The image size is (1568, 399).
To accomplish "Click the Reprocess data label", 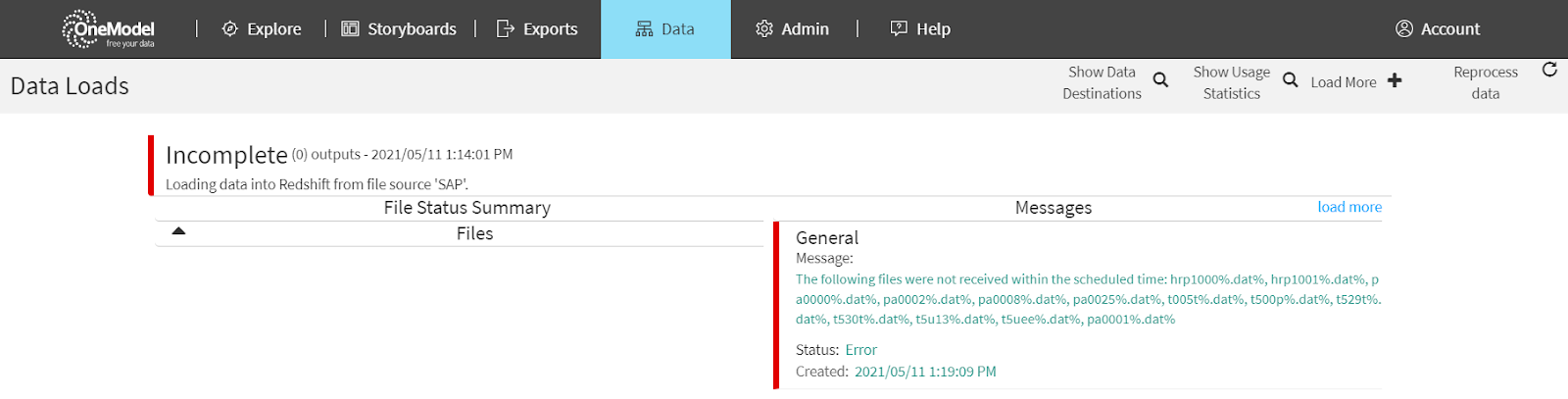I will pos(1485,82).
